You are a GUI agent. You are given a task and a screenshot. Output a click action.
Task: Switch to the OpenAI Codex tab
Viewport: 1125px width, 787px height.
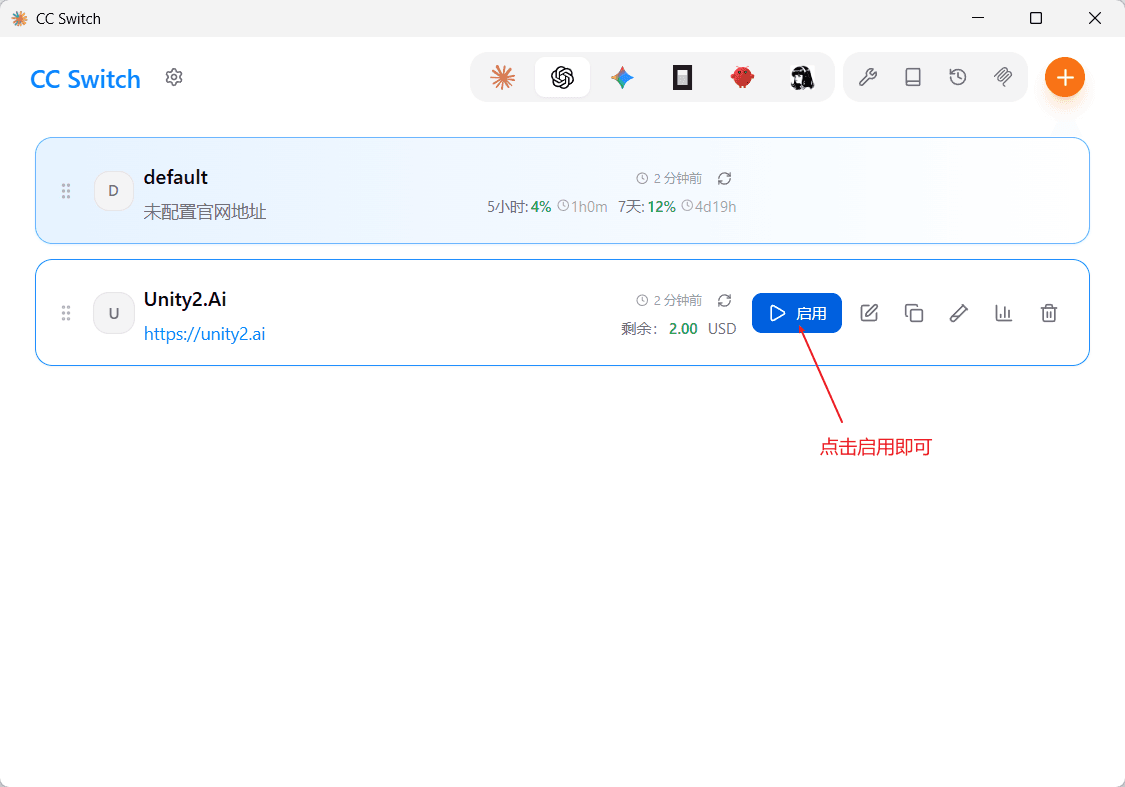point(562,77)
